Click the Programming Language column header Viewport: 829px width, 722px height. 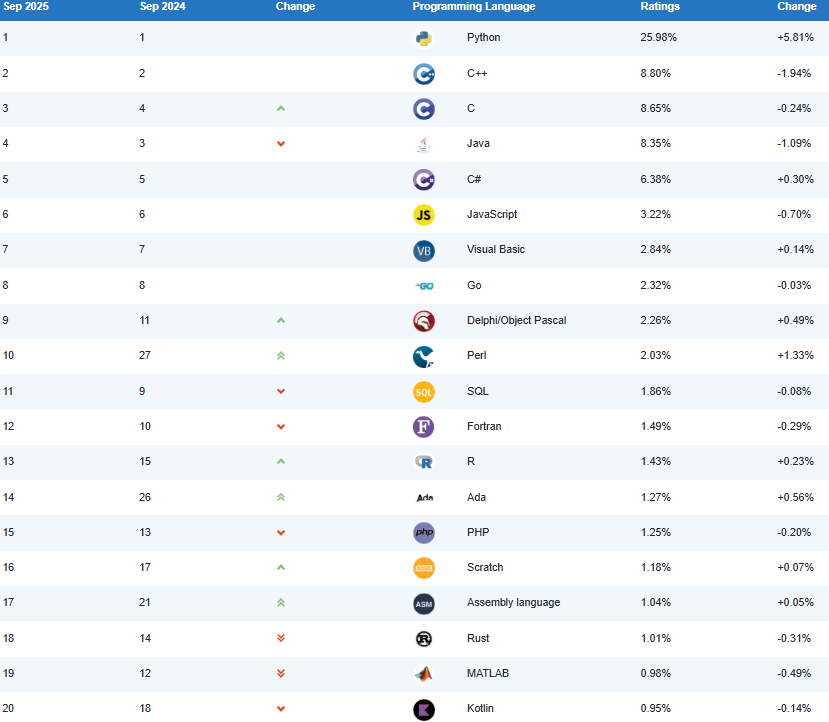tap(474, 7)
